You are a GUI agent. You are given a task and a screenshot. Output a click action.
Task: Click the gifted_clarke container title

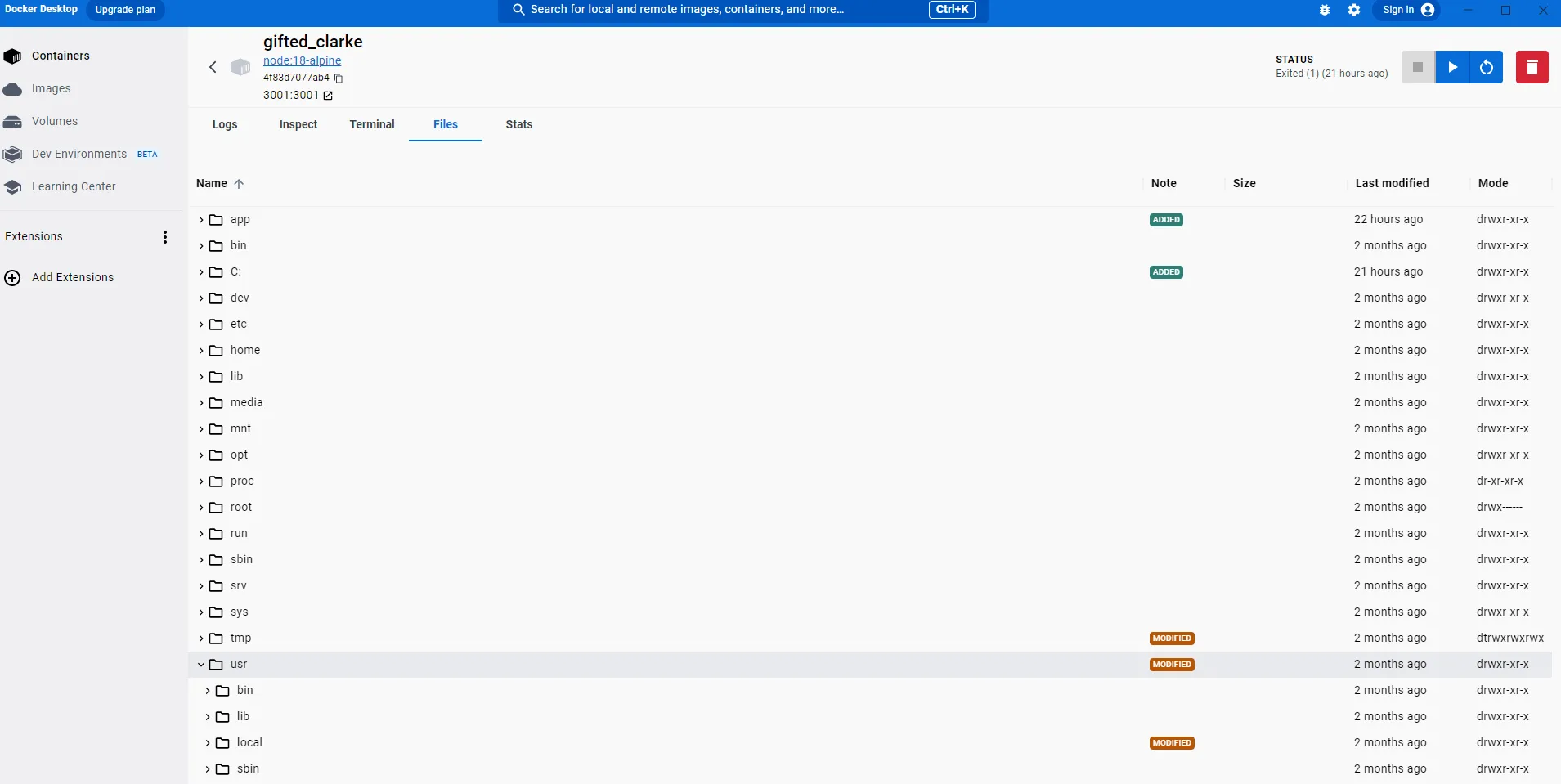[x=313, y=42]
